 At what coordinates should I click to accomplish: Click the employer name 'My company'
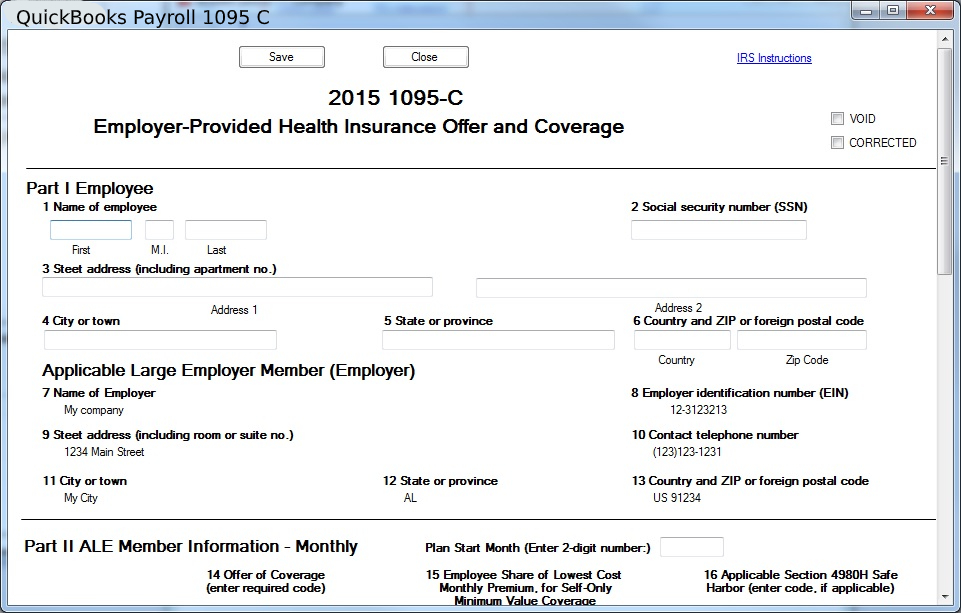pyautogui.click(x=94, y=410)
